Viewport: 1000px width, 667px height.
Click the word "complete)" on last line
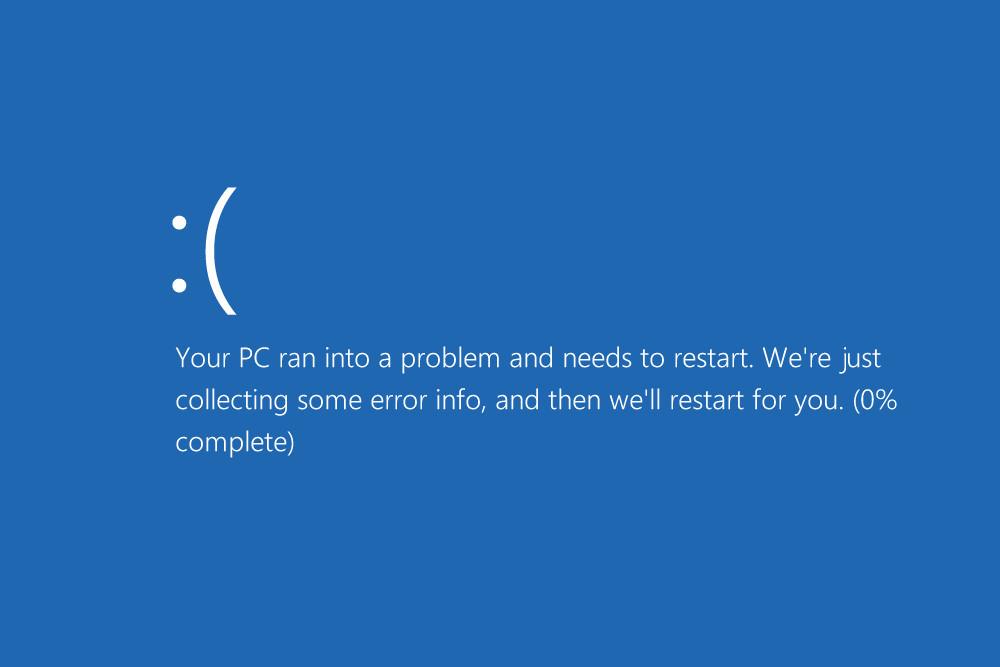[x=235, y=443]
